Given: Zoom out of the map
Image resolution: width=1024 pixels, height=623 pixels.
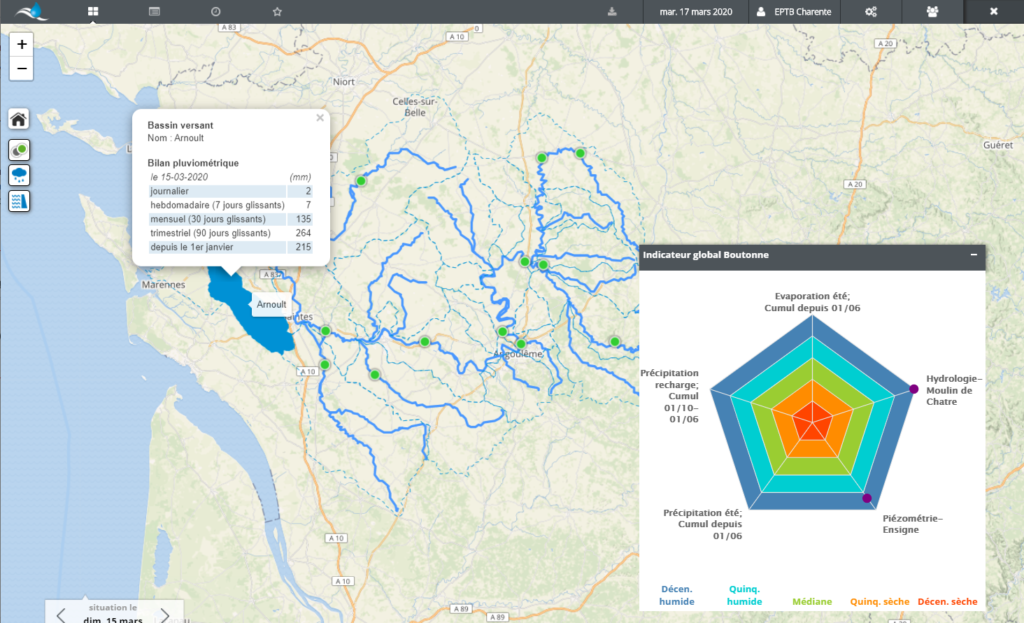Looking at the screenshot, I should point(22,69).
